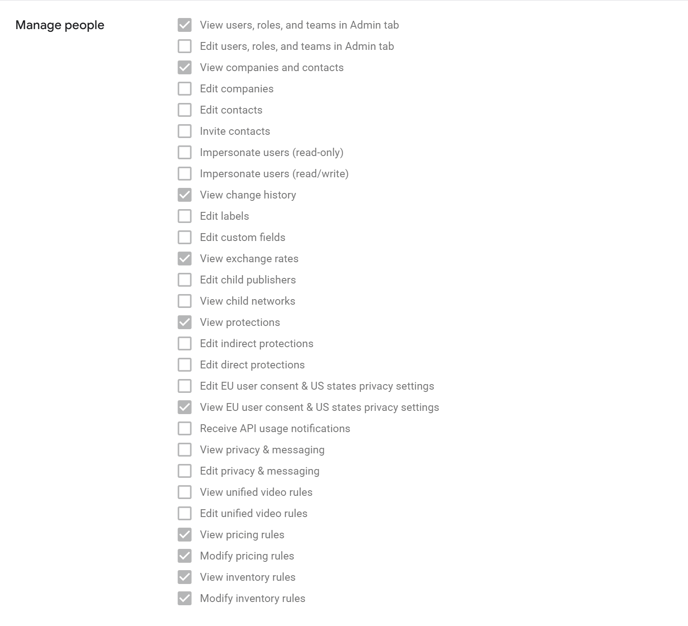Disable View exchange rates checkbox
Image resolution: width=688 pixels, height=626 pixels.
[x=185, y=259]
